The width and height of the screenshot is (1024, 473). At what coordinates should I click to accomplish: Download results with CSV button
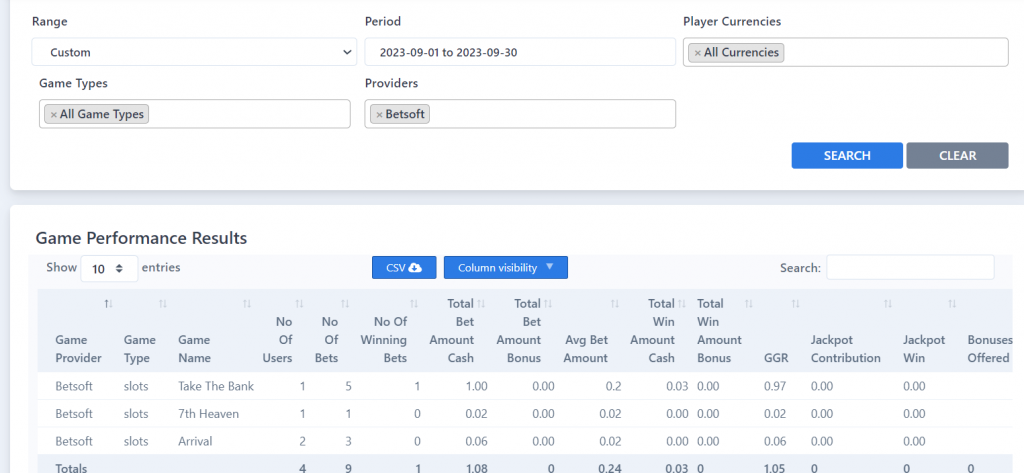pyautogui.click(x=404, y=268)
